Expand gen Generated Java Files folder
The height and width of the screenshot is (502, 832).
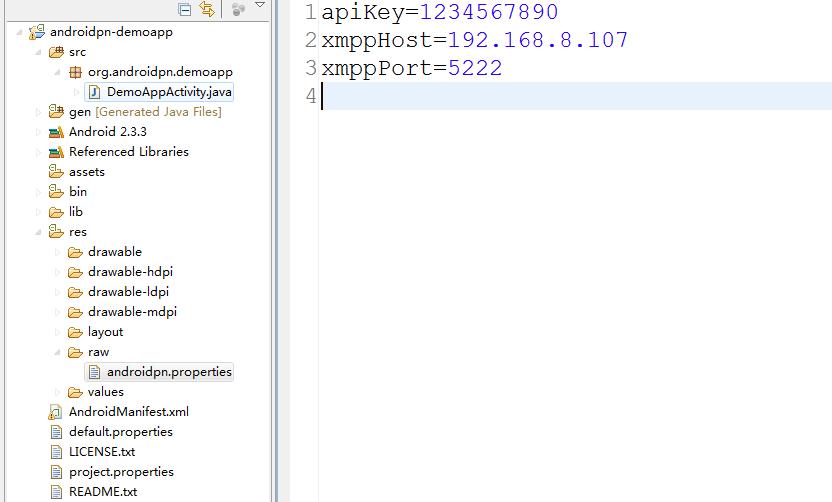(38, 112)
